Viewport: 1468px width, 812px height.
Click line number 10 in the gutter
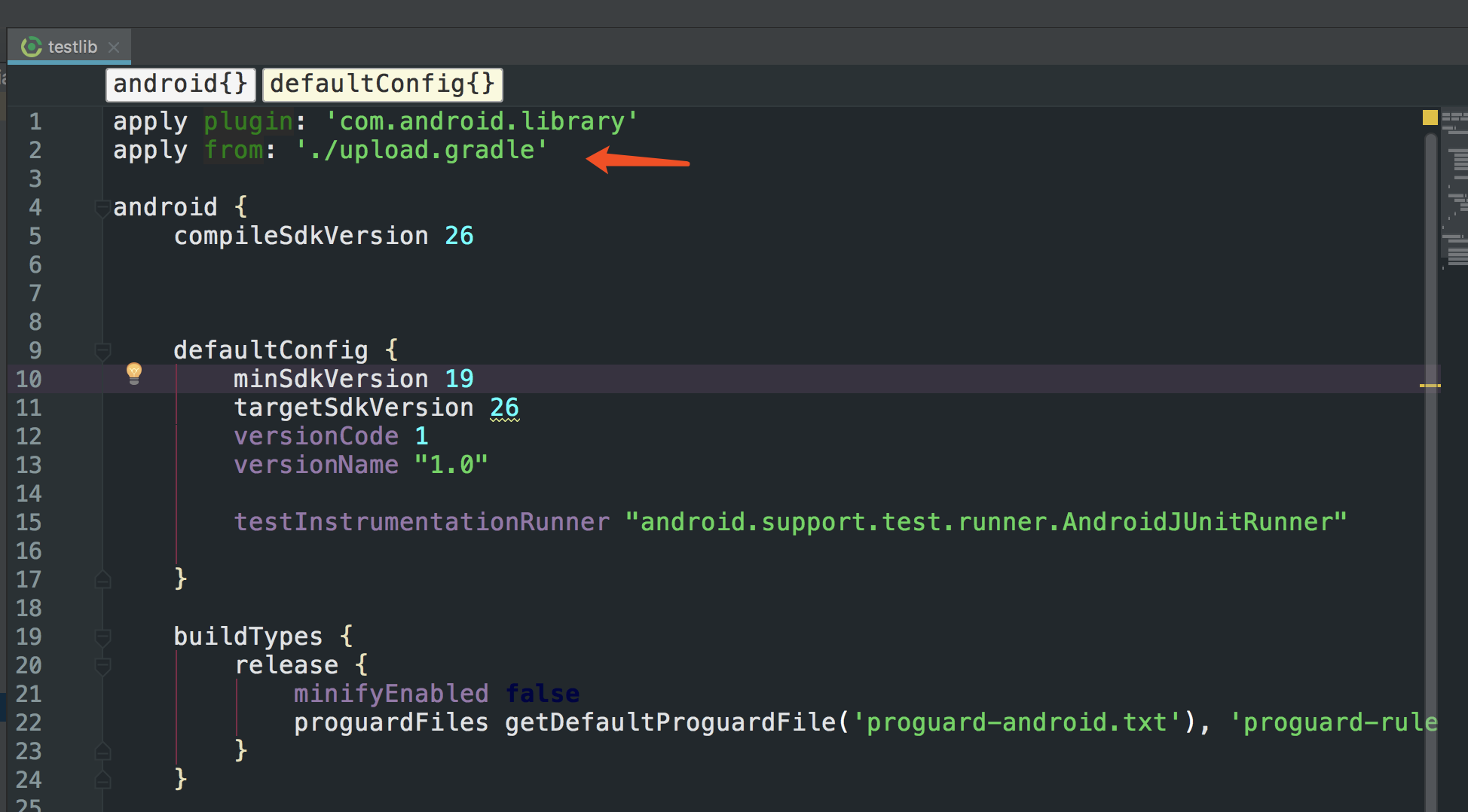pyautogui.click(x=29, y=379)
